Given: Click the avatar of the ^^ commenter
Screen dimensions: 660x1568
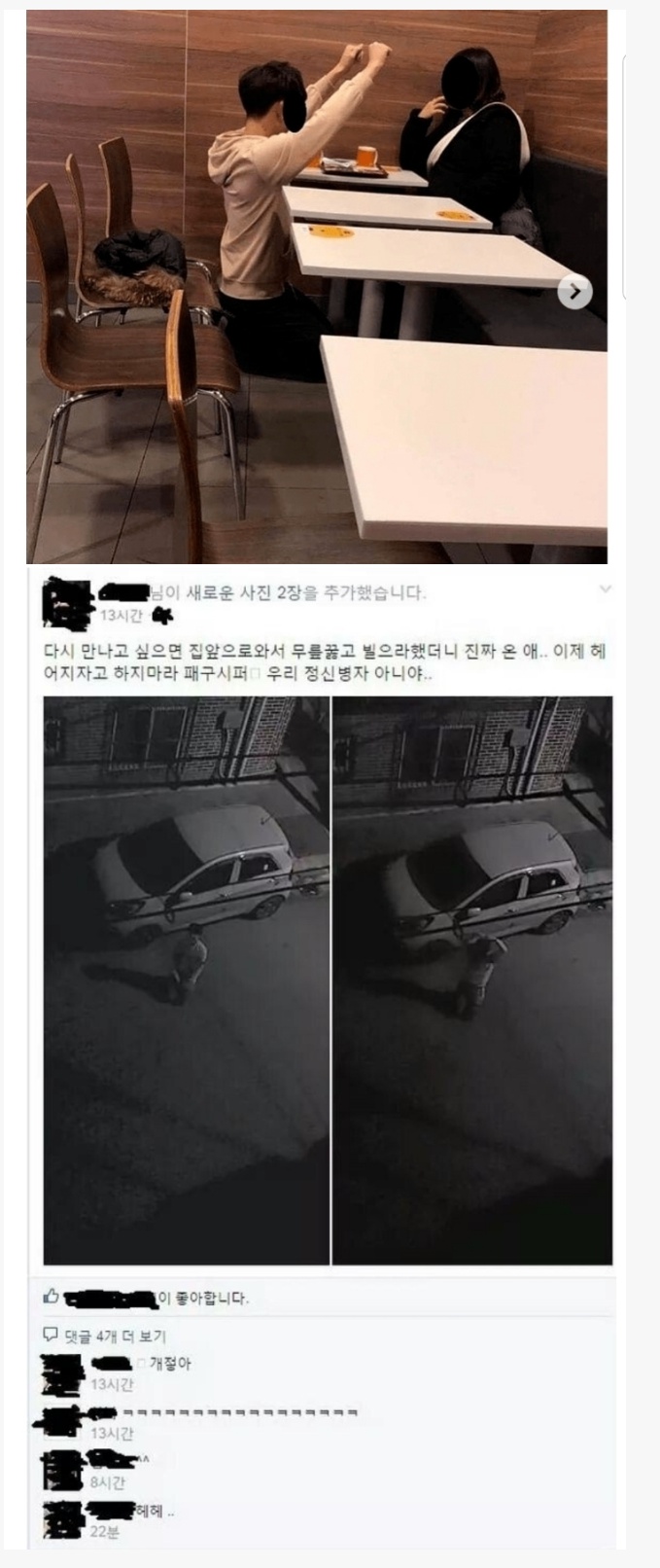Looking at the screenshot, I should click(x=64, y=1470).
